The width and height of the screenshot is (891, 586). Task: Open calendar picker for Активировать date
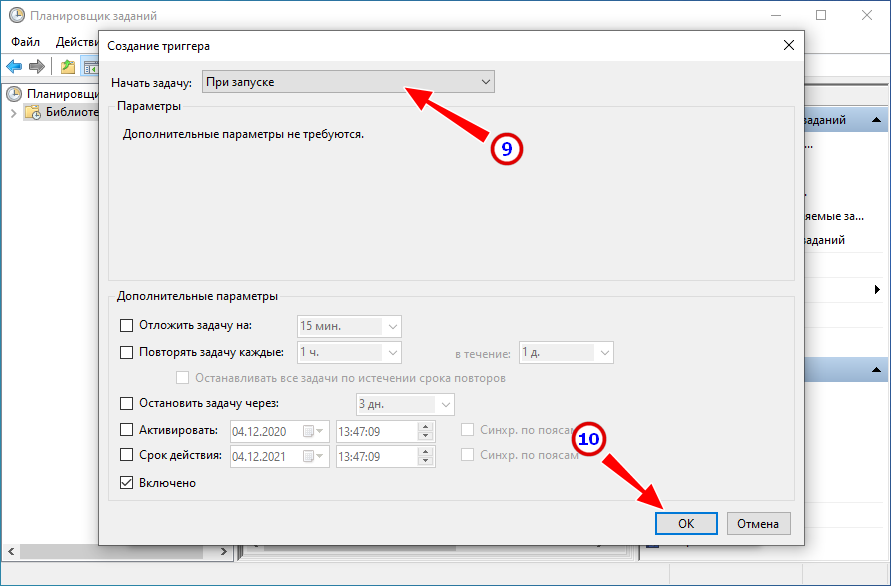click(313, 431)
